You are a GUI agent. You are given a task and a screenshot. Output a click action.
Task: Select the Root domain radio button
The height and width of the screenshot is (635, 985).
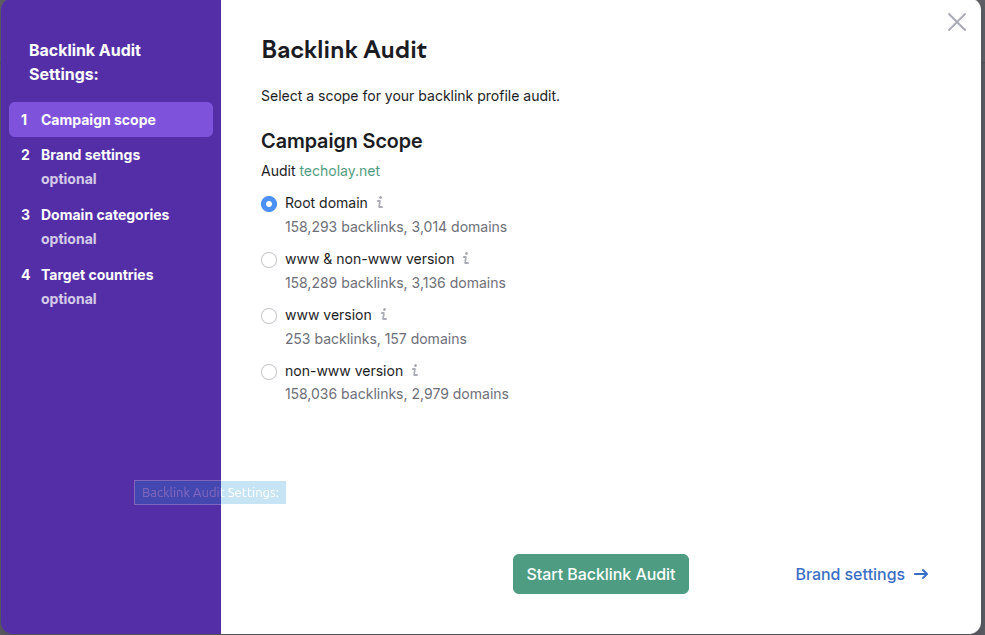pyautogui.click(x=269, y=204)
